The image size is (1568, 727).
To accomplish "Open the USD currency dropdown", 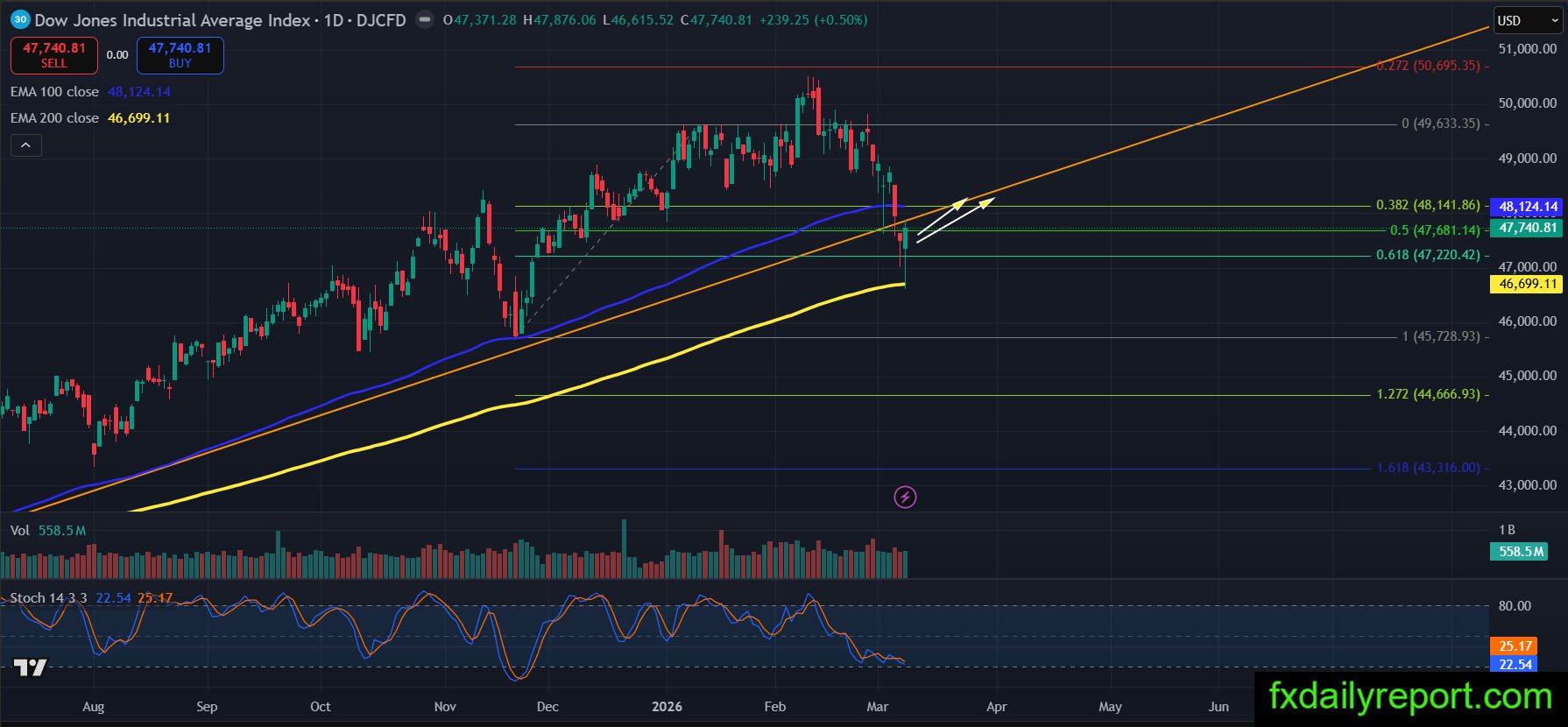I will coord(1528,20).
